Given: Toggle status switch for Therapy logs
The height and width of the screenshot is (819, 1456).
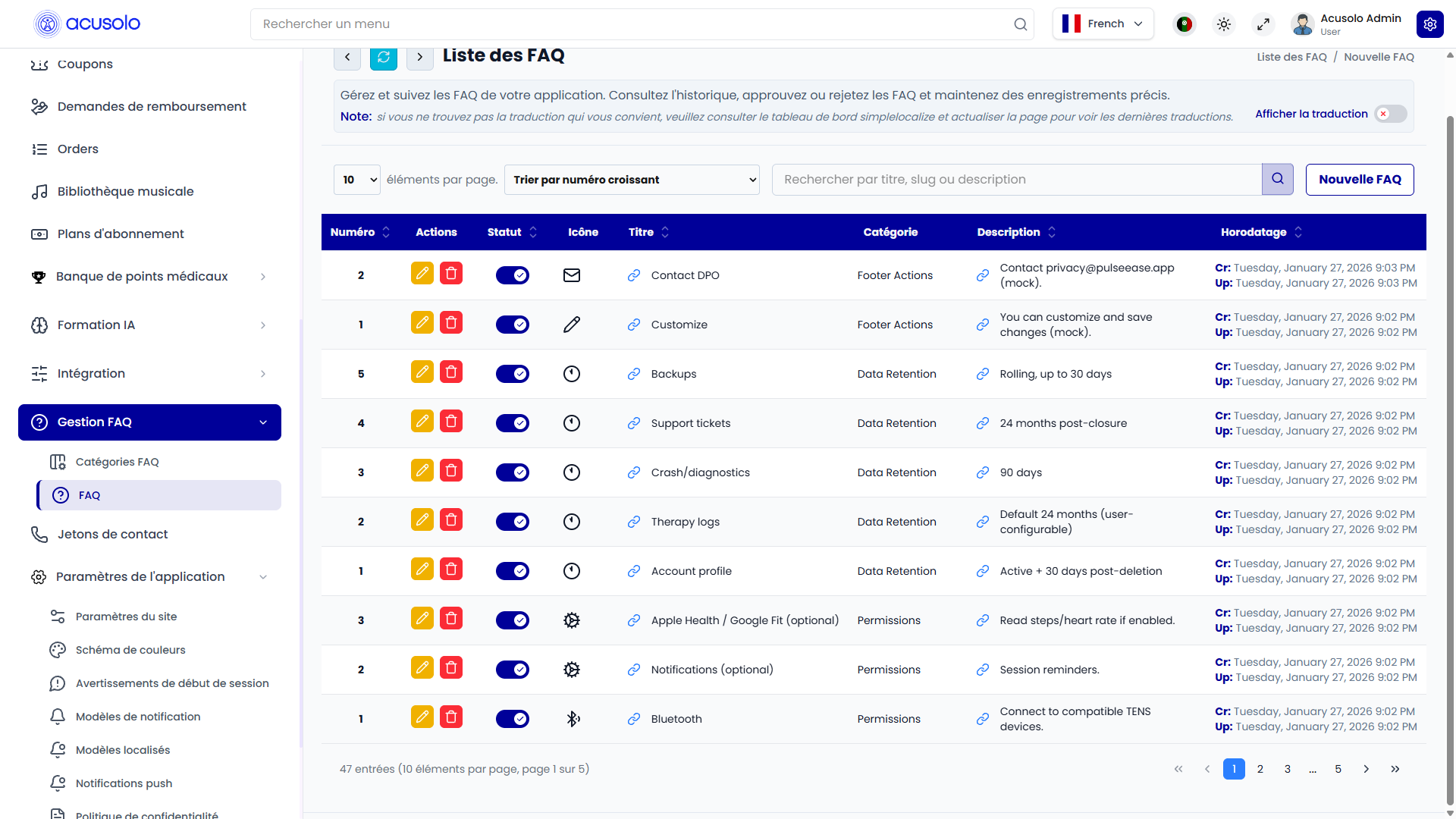Looking at the screenshot, I should point(513,522).
